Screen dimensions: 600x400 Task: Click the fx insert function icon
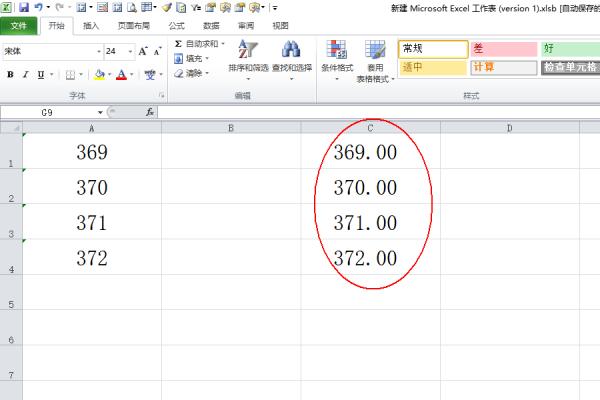click(150, 112)
